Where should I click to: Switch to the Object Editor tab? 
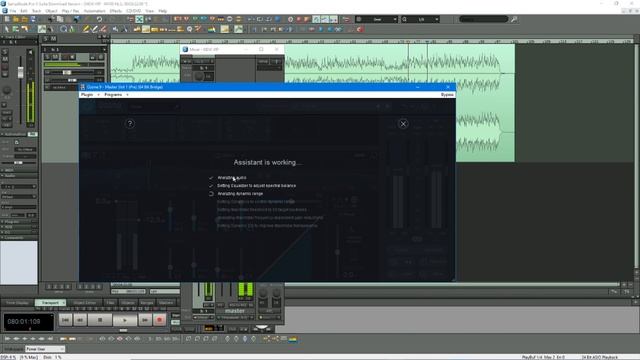pos(85,303)
